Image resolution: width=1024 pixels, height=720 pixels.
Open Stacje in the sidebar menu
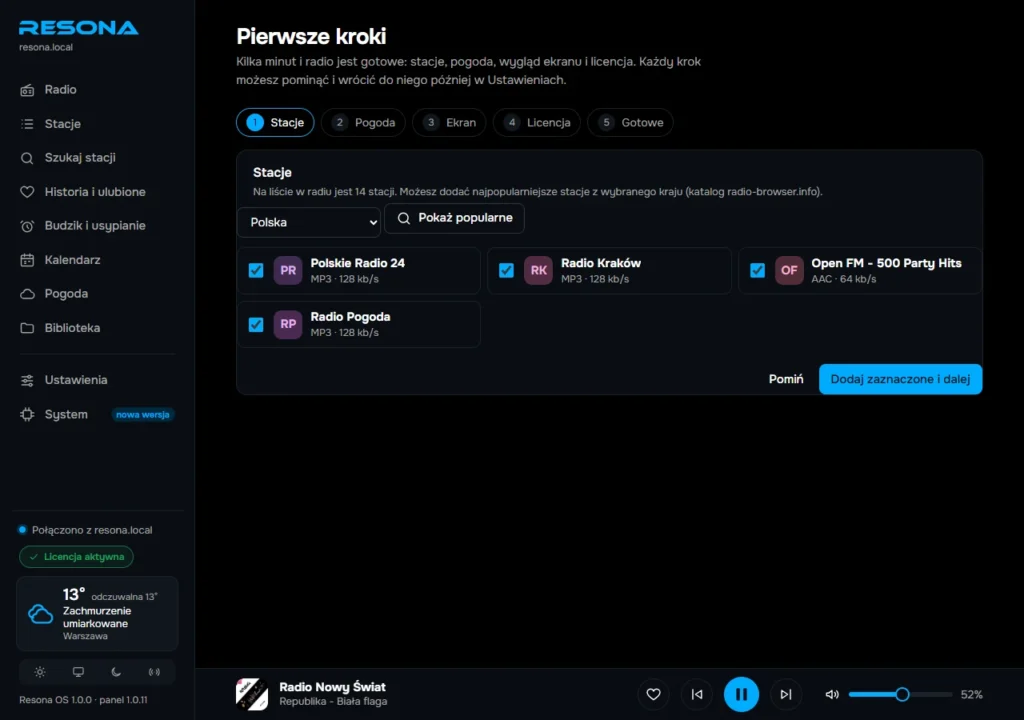(x=97, y=124)
